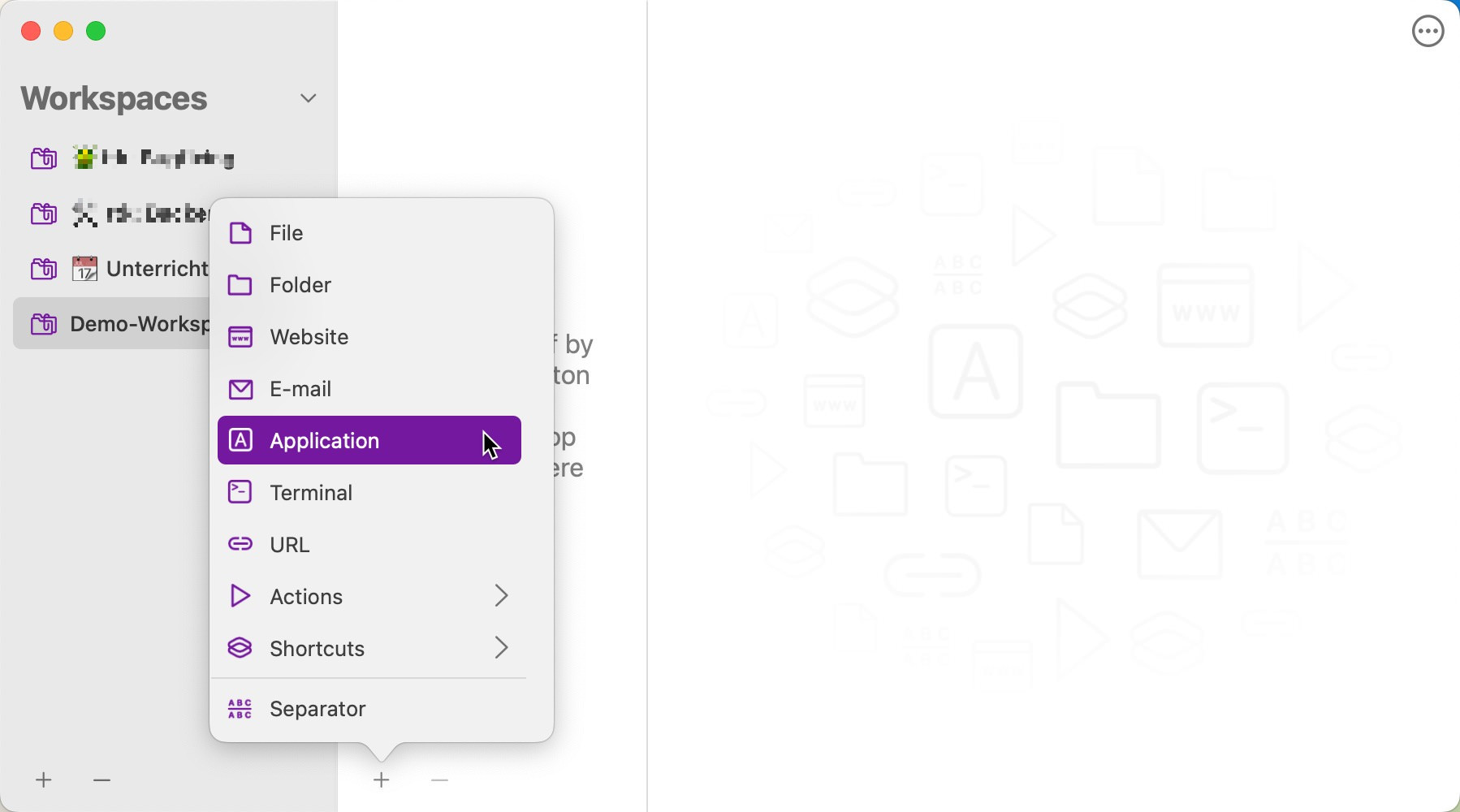Choose Terminal from the add menu
The height and width of the screenshot is (812, 1460).
(x=369, y=492)
